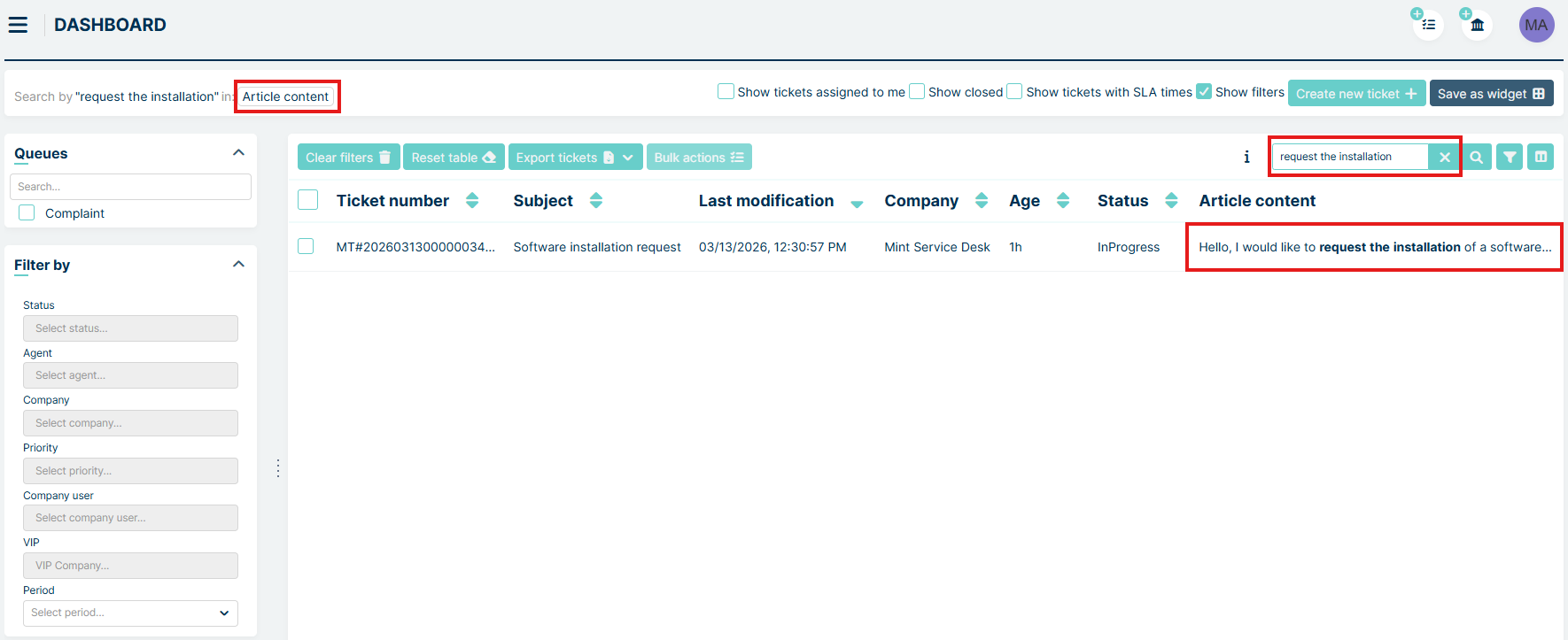The image size is (1568, 640).
Task: Click the magnifier search button
Action: pos(1477,158)
